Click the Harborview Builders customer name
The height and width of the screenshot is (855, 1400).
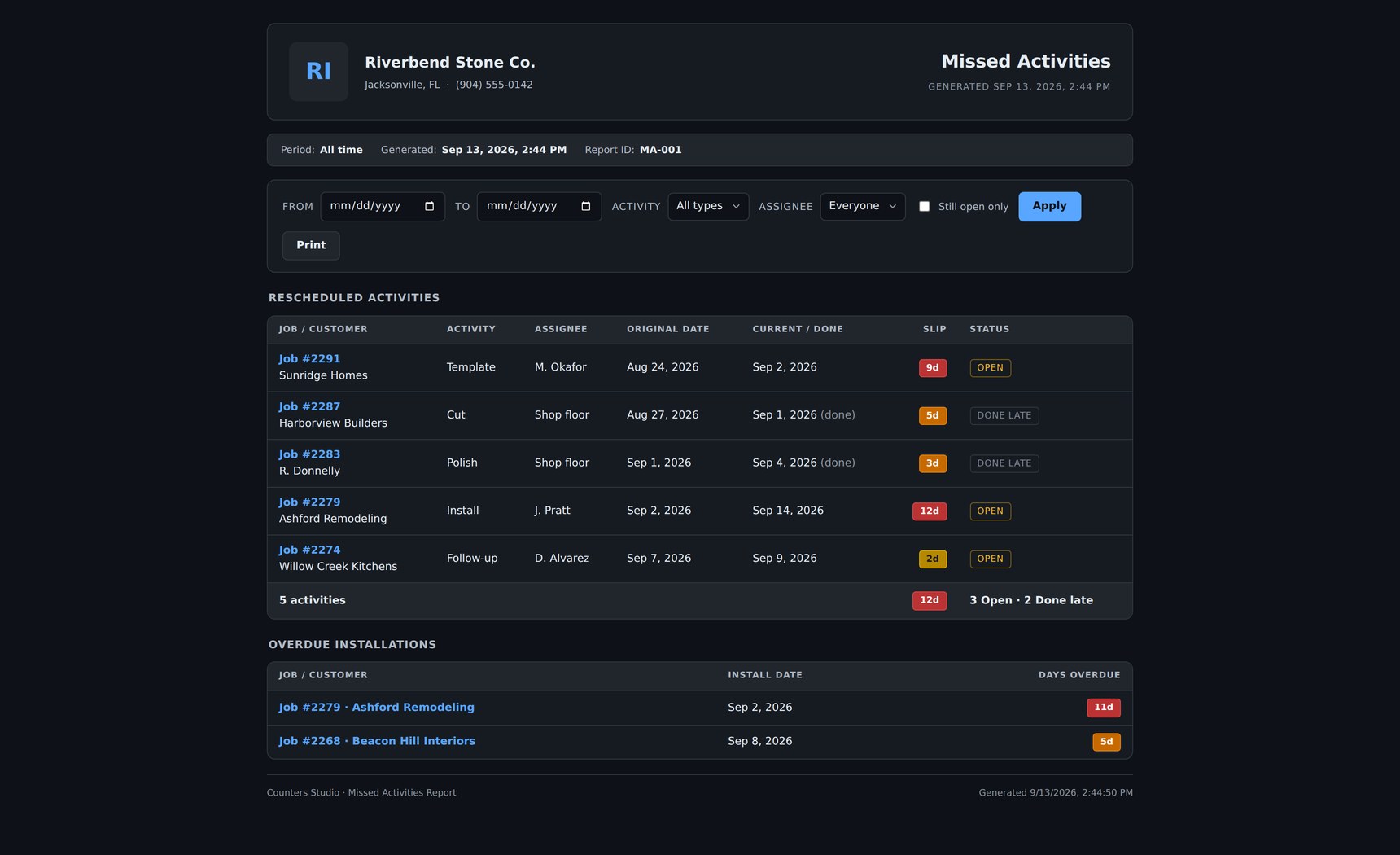333,423
